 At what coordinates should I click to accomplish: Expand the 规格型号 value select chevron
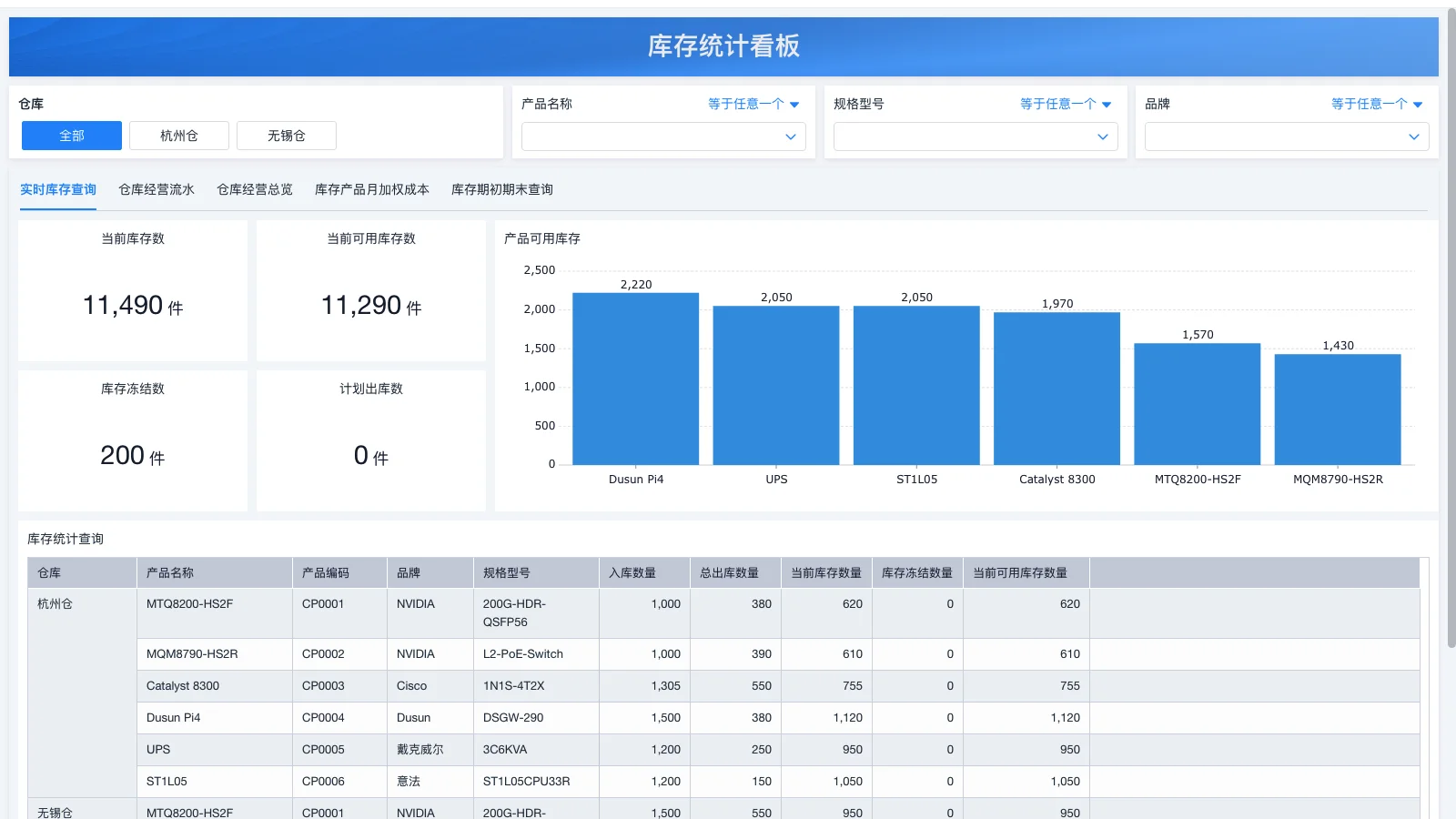(x=1102, y=136)
